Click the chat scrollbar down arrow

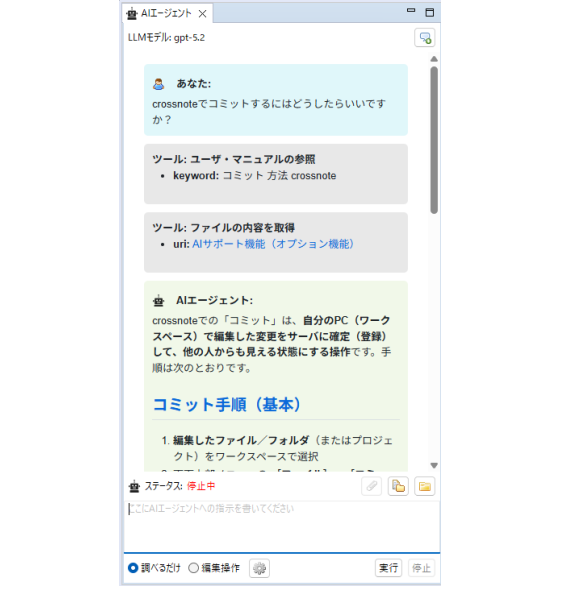pos(434,466)
